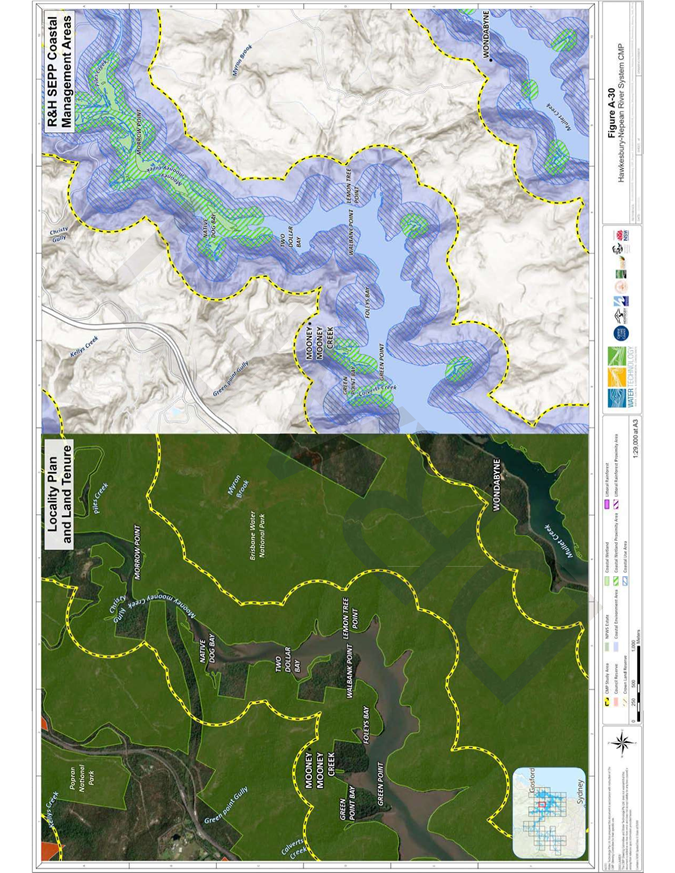Click the orange land parcel on satellite map
675x873 pixels.
[x=50, y=853]
